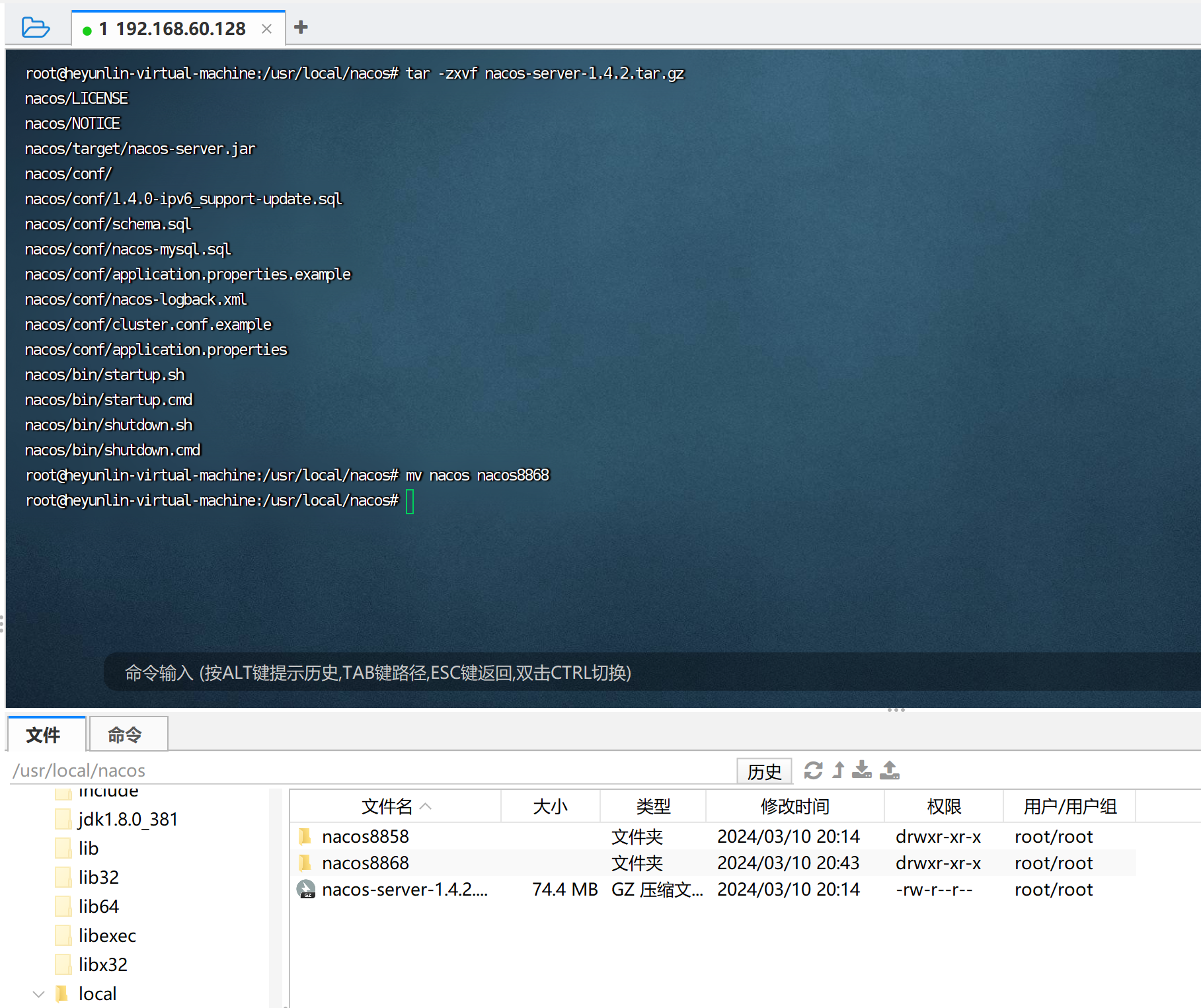This screenshot has height=1008, width=1201.
Task: Sort by 文件名 column header
Action: pyautogui.click(x=395, y=806)
